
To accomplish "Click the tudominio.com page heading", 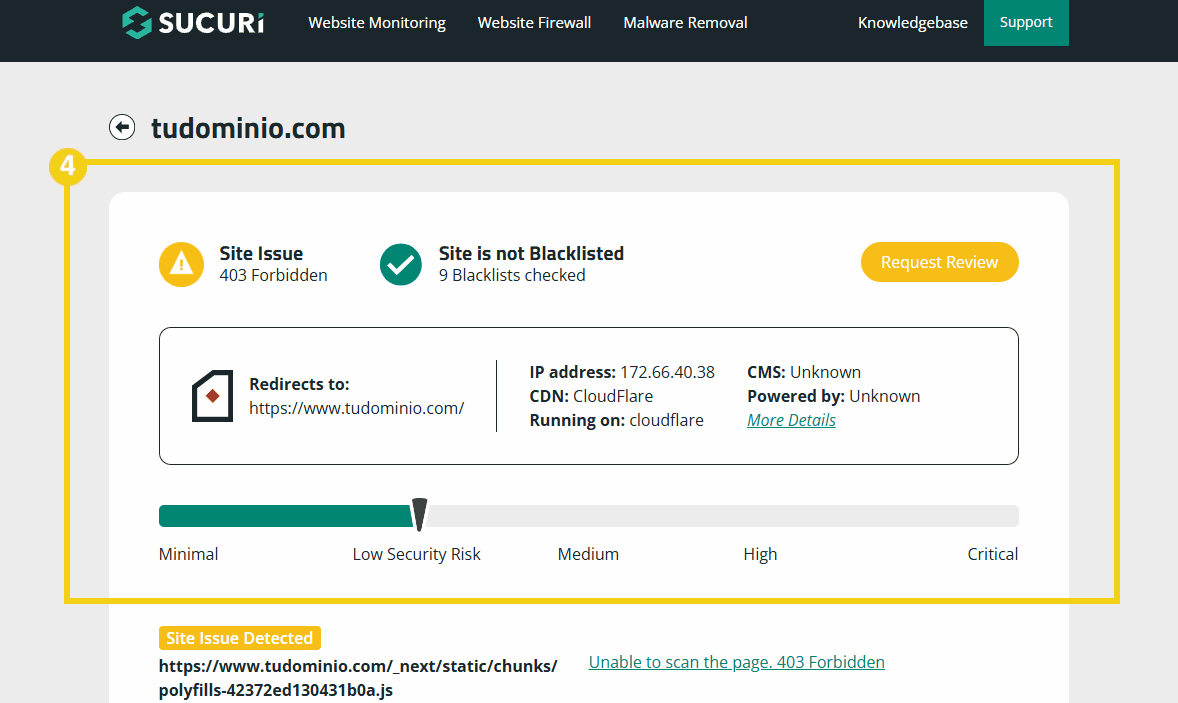I will click(x=248, y=128).
